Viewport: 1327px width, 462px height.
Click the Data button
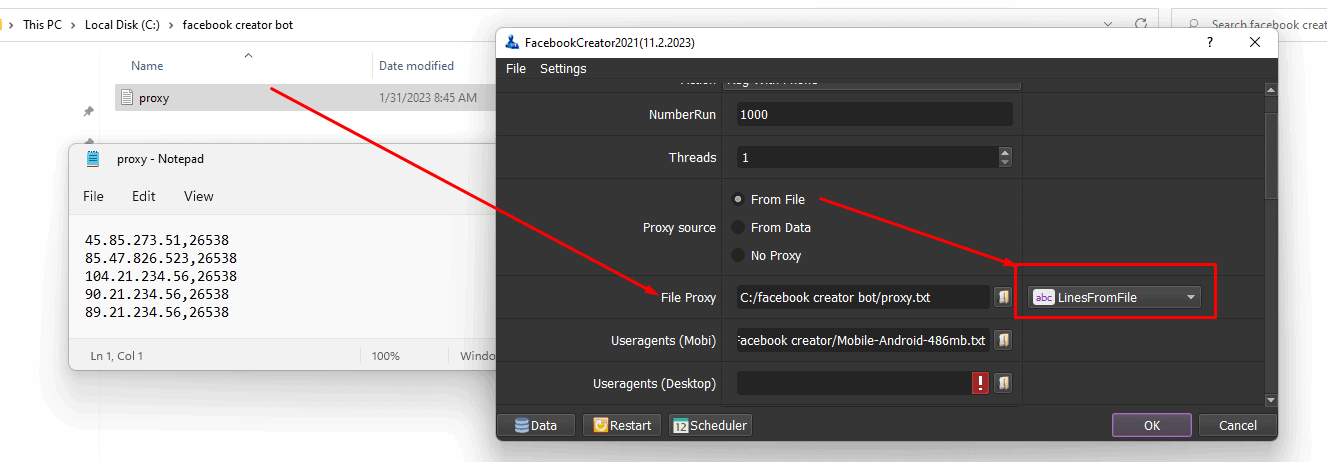tap(535, 425)
